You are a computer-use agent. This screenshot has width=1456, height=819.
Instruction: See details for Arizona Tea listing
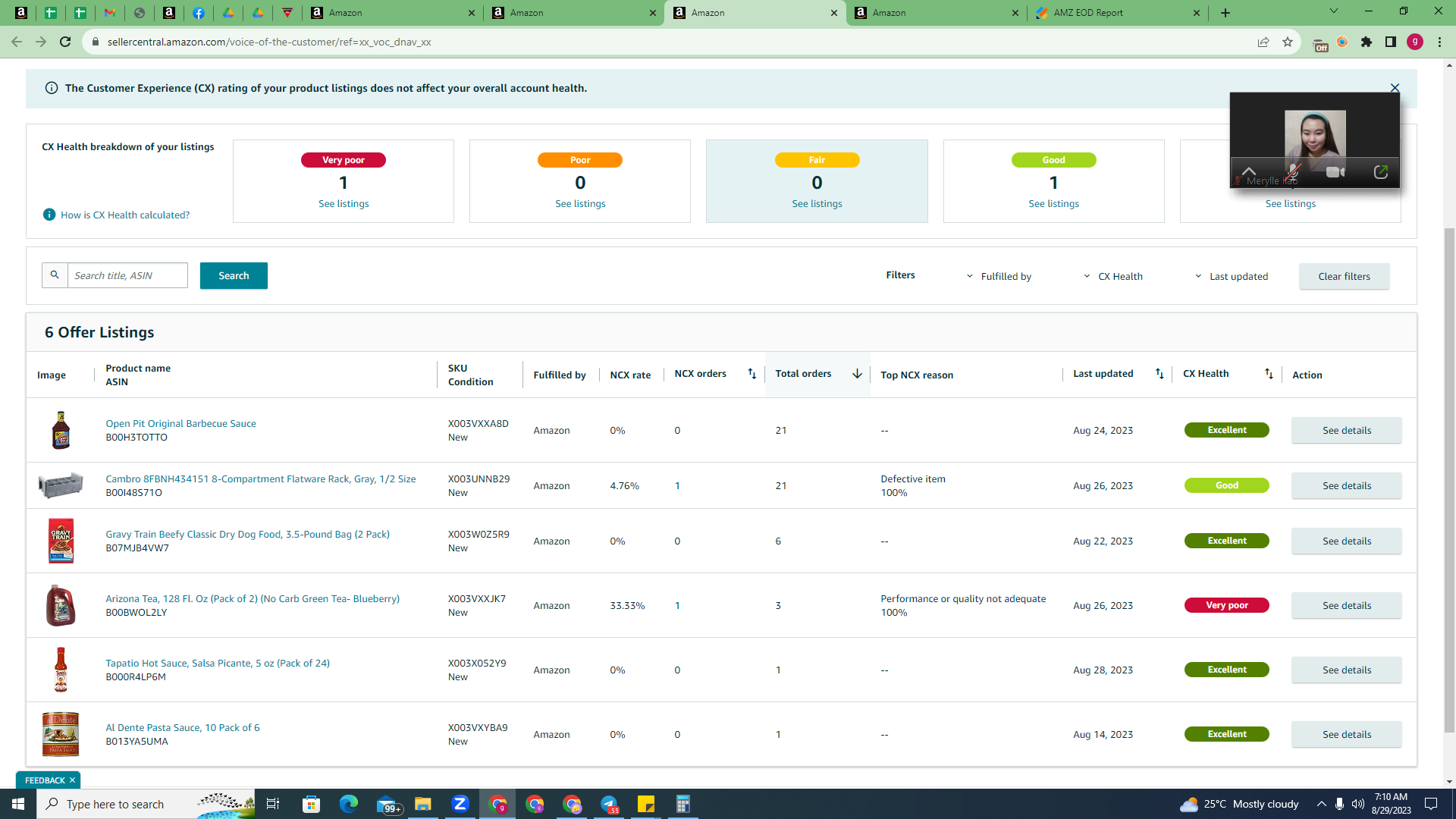(1346, 605)
